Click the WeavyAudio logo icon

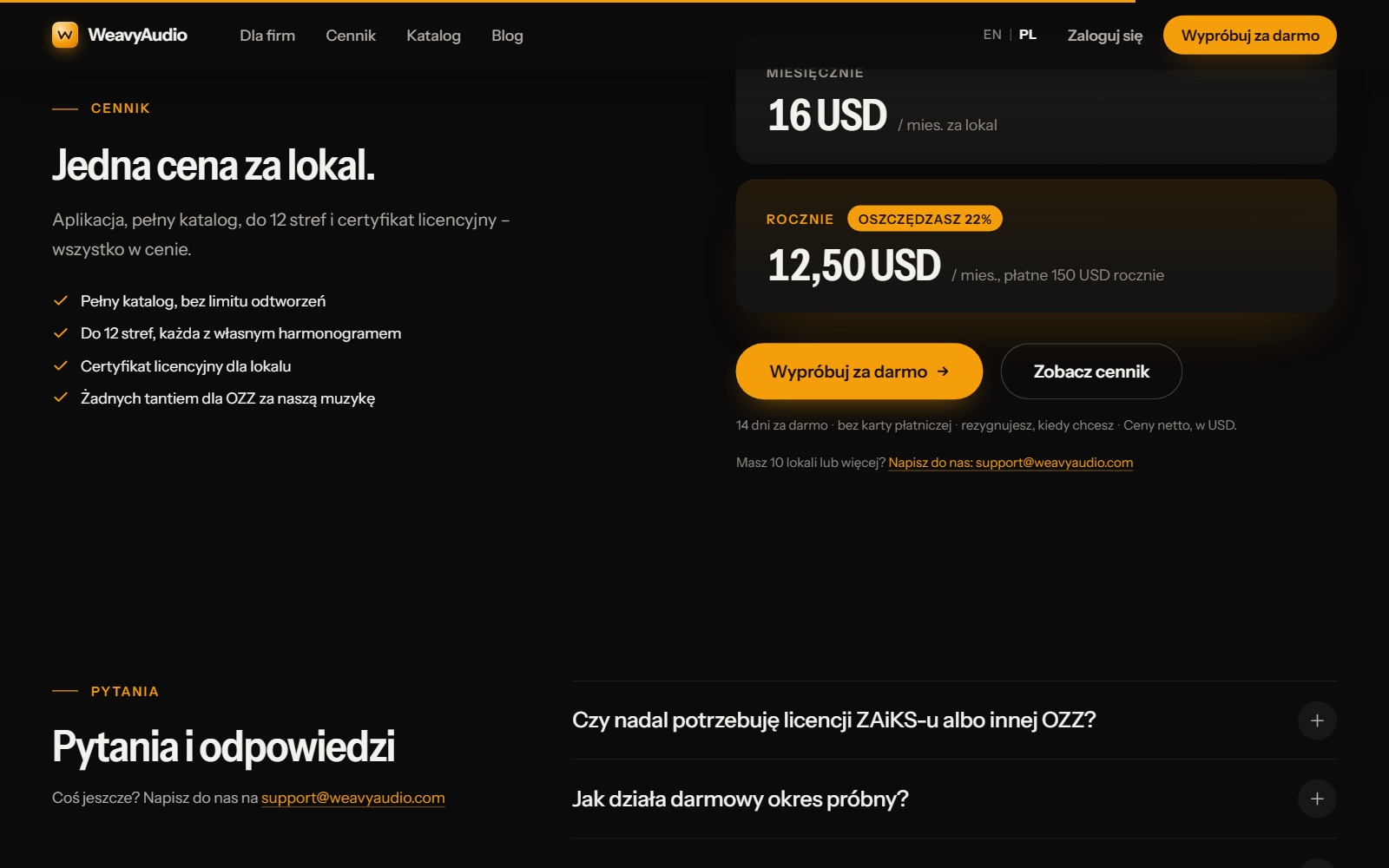[x=65, y=35]
